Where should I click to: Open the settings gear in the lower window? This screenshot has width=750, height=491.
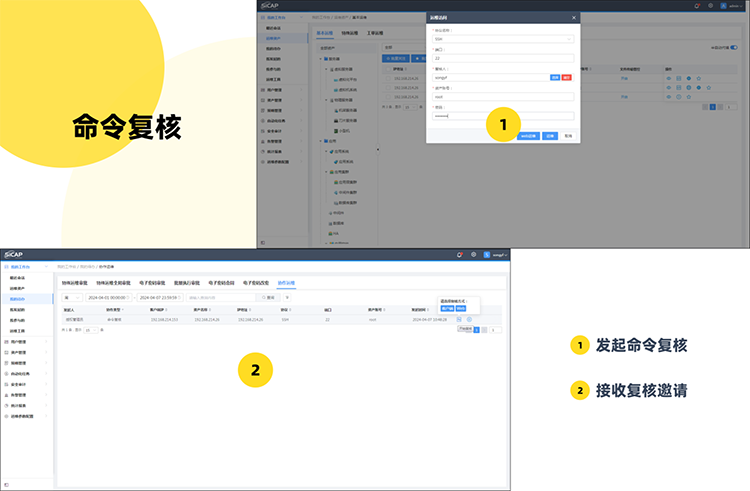coord(474,255)
